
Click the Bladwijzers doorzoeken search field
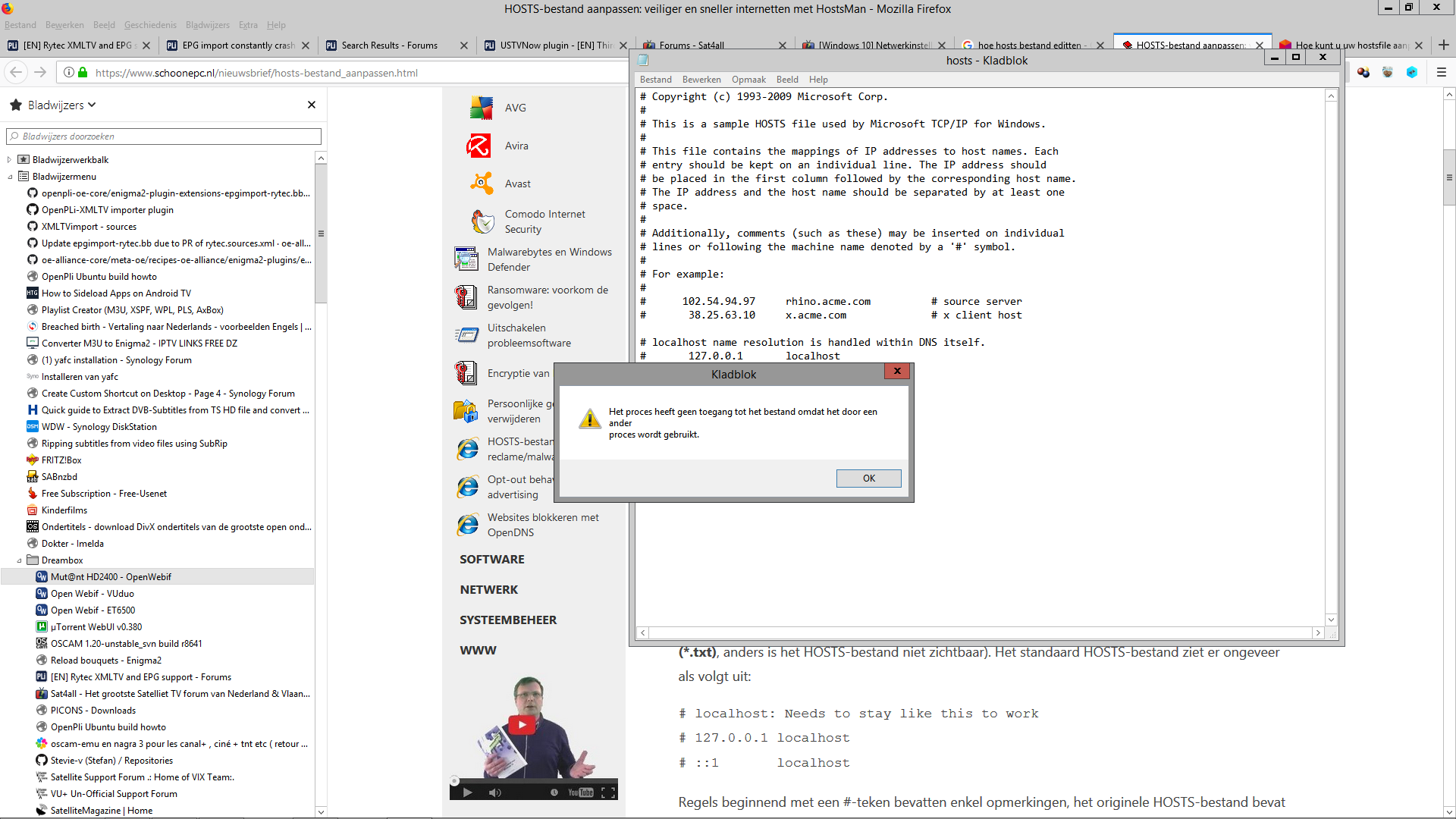pos(164,136)
